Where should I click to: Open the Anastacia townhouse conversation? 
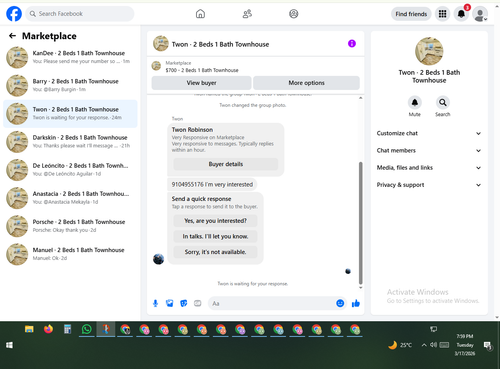tap(70, 198)
